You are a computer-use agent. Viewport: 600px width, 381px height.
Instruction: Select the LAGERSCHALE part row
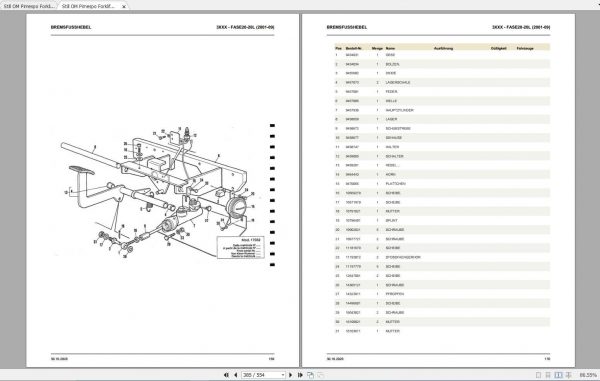tap(442, 83)
